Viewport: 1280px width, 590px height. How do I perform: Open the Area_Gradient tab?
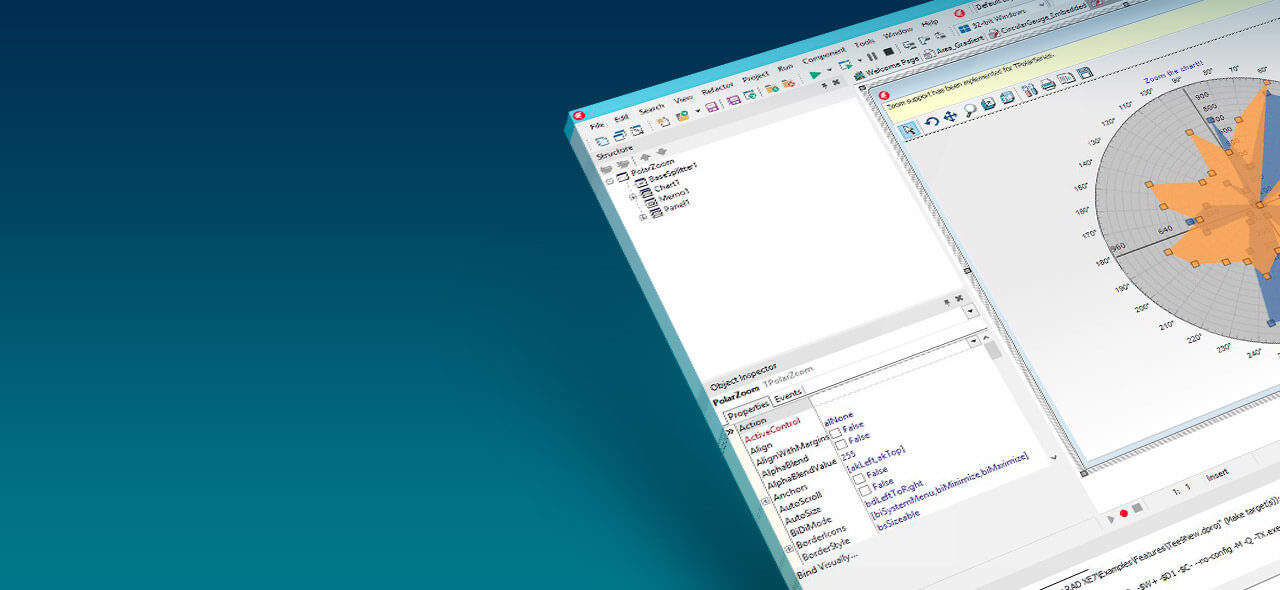(953, 47)
